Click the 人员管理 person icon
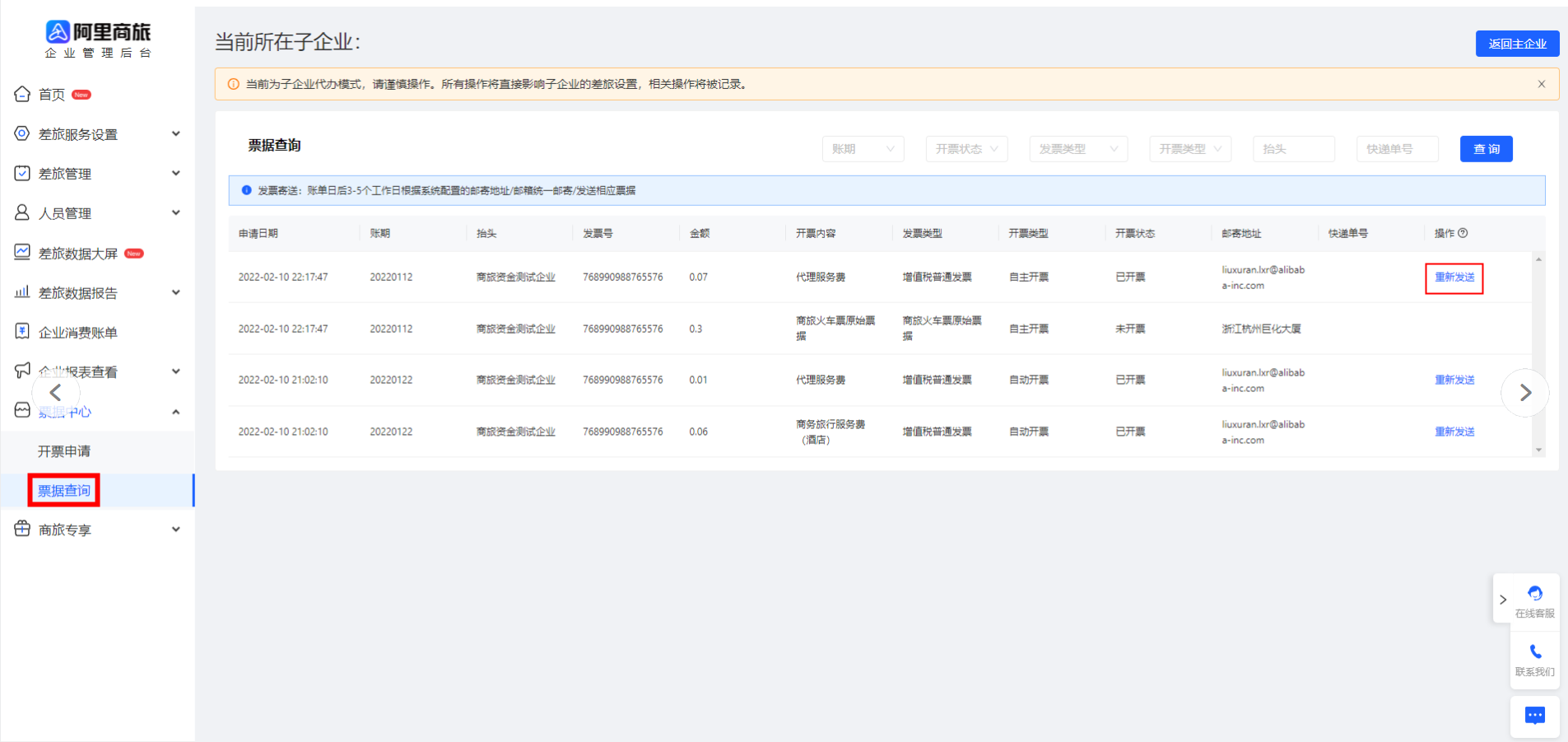The width and height of the screenshot is (1568, 742). click(x=22, y=212)
